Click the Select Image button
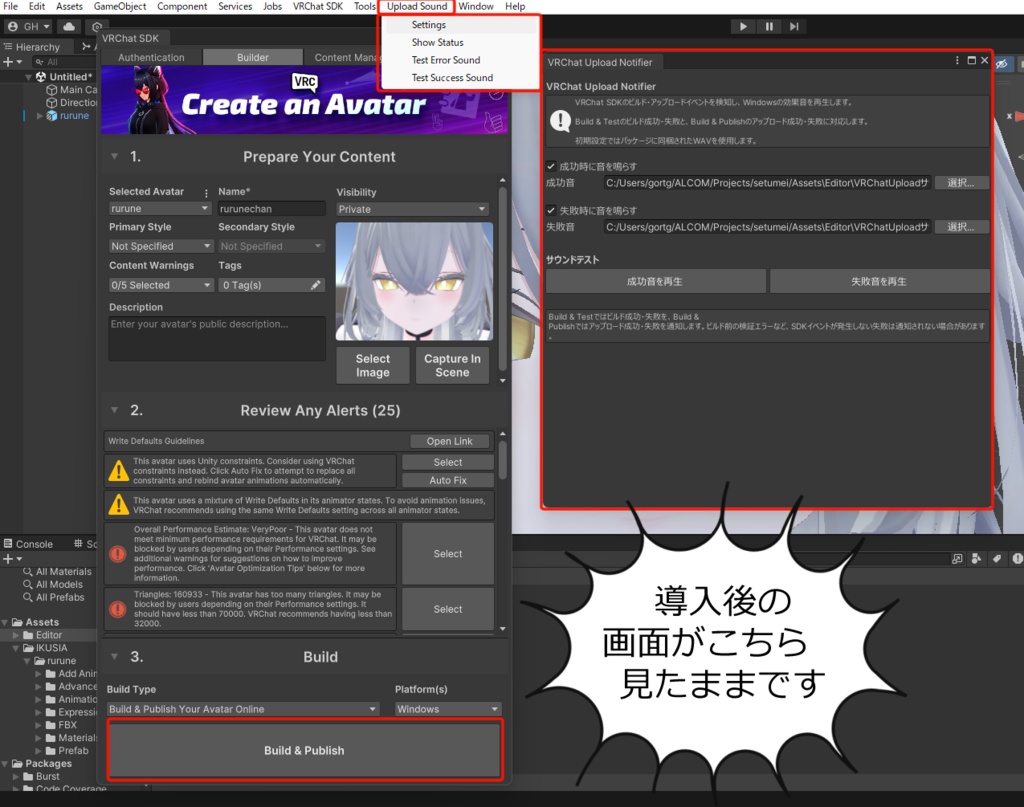 click(x=373, y=366)
